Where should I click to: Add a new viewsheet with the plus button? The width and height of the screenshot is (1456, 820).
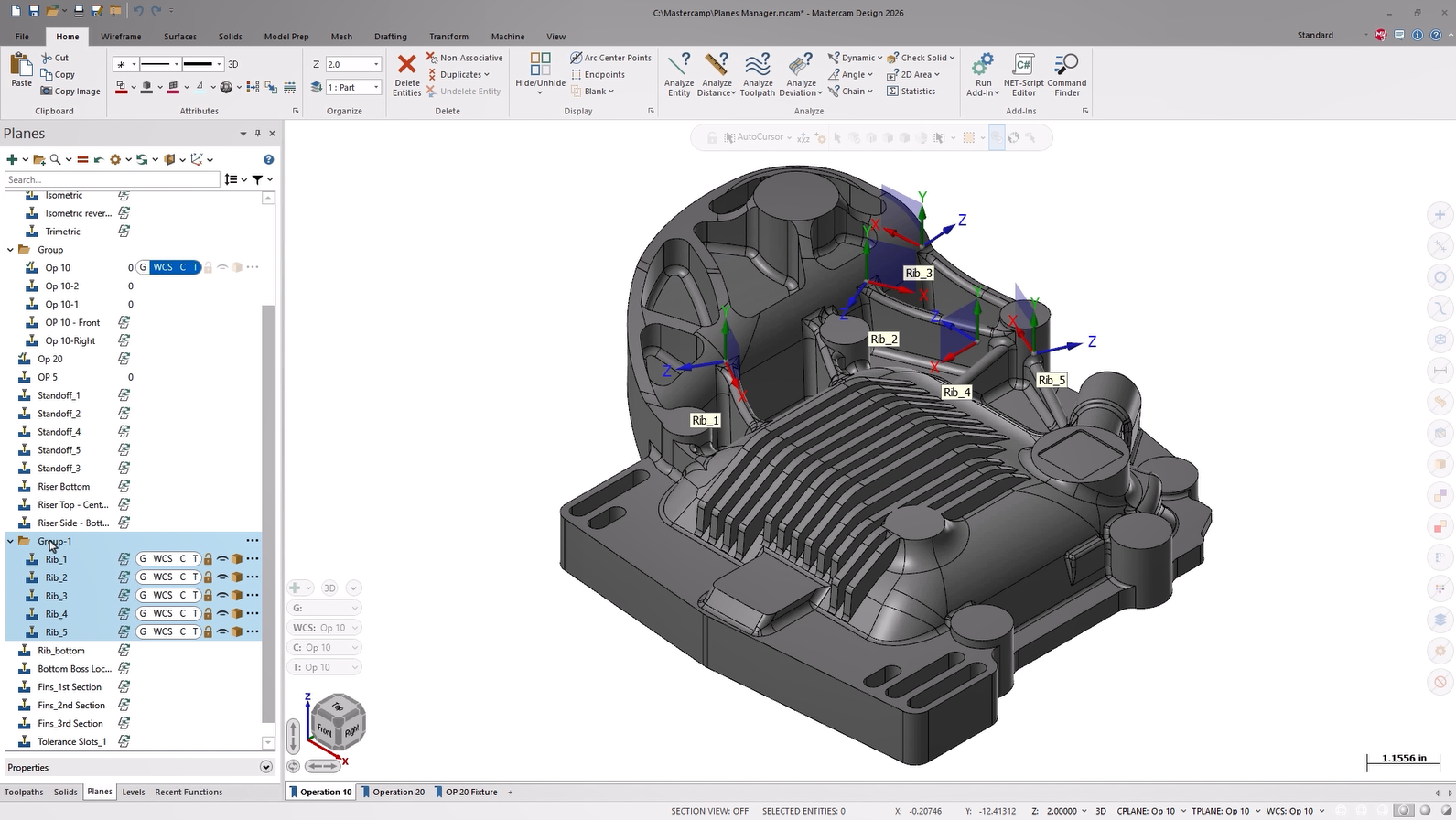coord(511,792)
